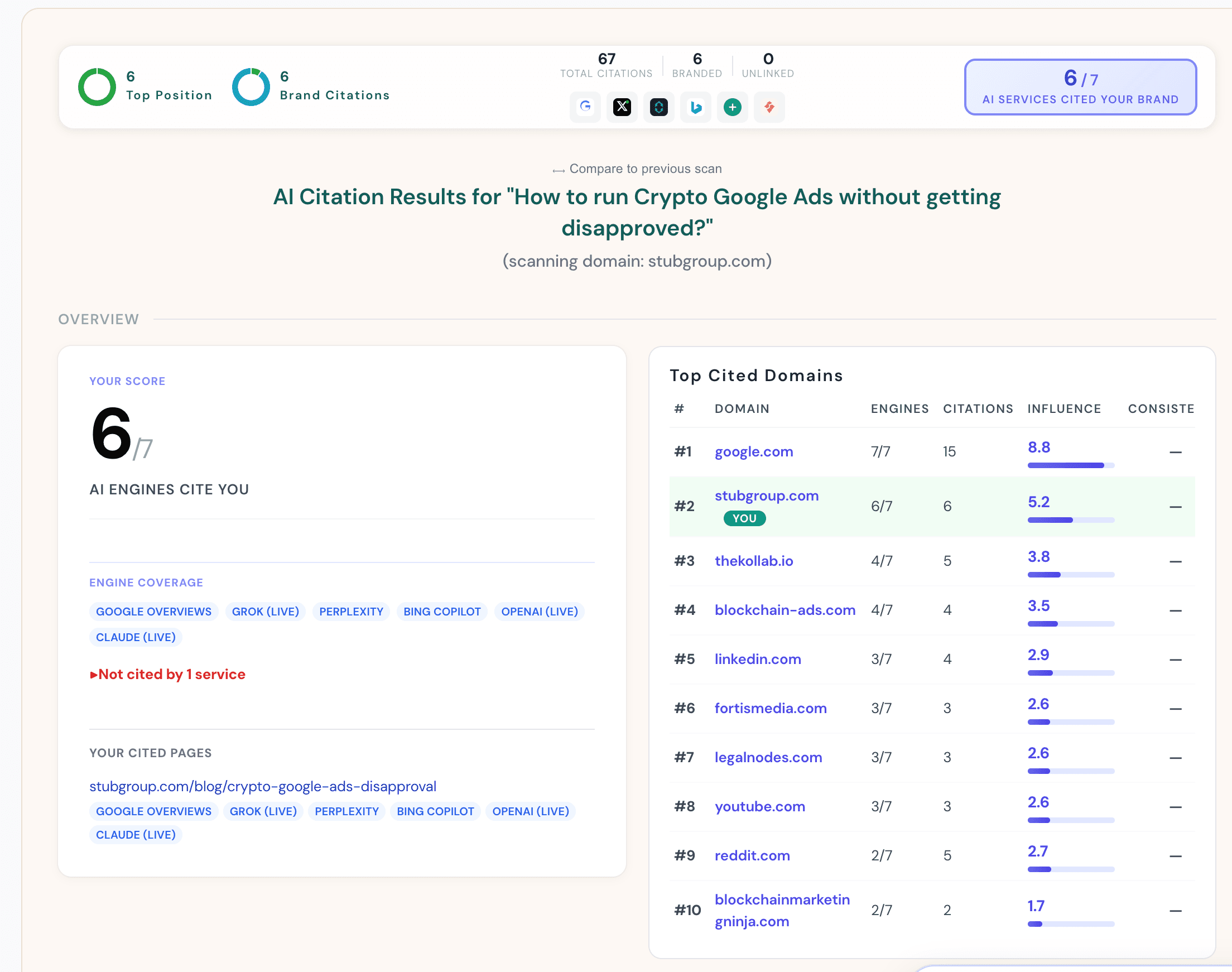1232x972 pixels.
Task: Open the stubgroup.com domain link
Action: coord(767,495)
